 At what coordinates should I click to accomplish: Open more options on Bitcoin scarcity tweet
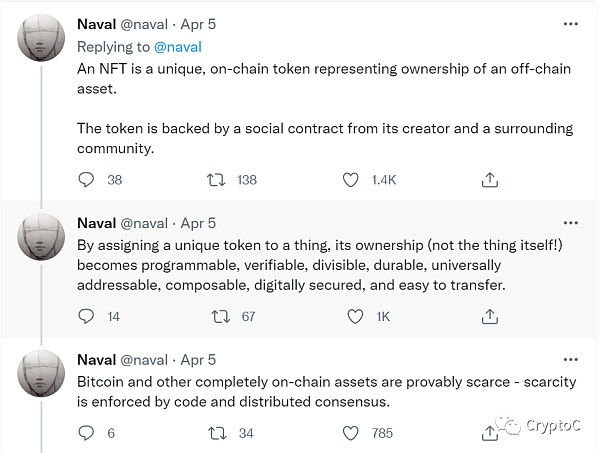[x=567, y=359]
